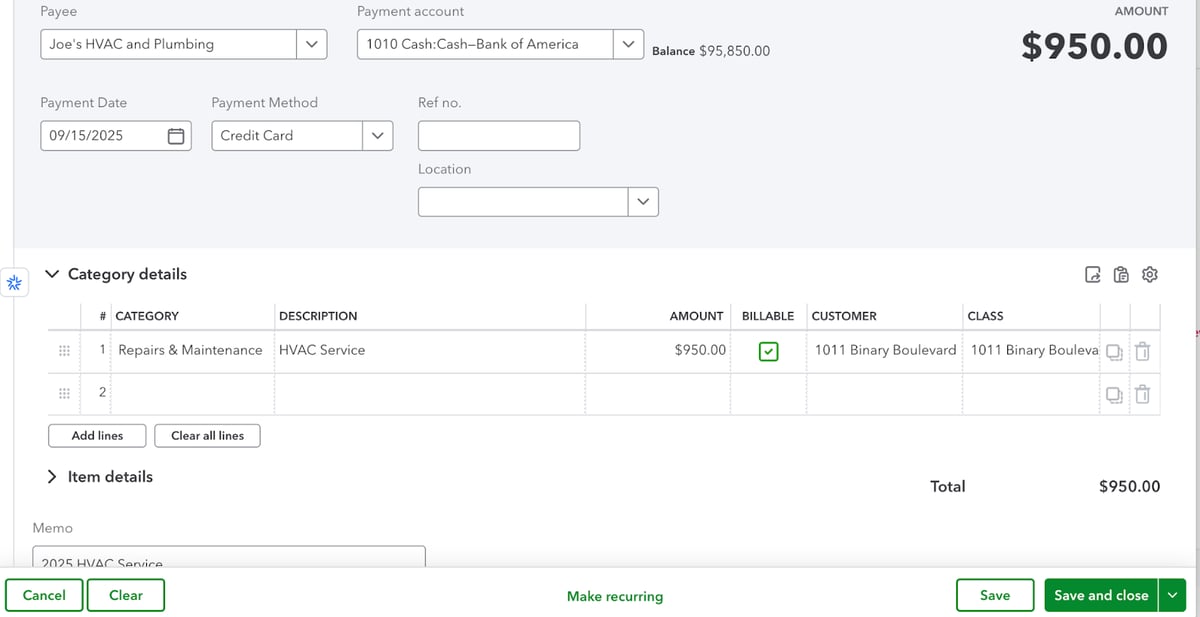Open the Payment Date calendar picker
1200x617 pixels.
pyautogui.click(x=175, y=136)
